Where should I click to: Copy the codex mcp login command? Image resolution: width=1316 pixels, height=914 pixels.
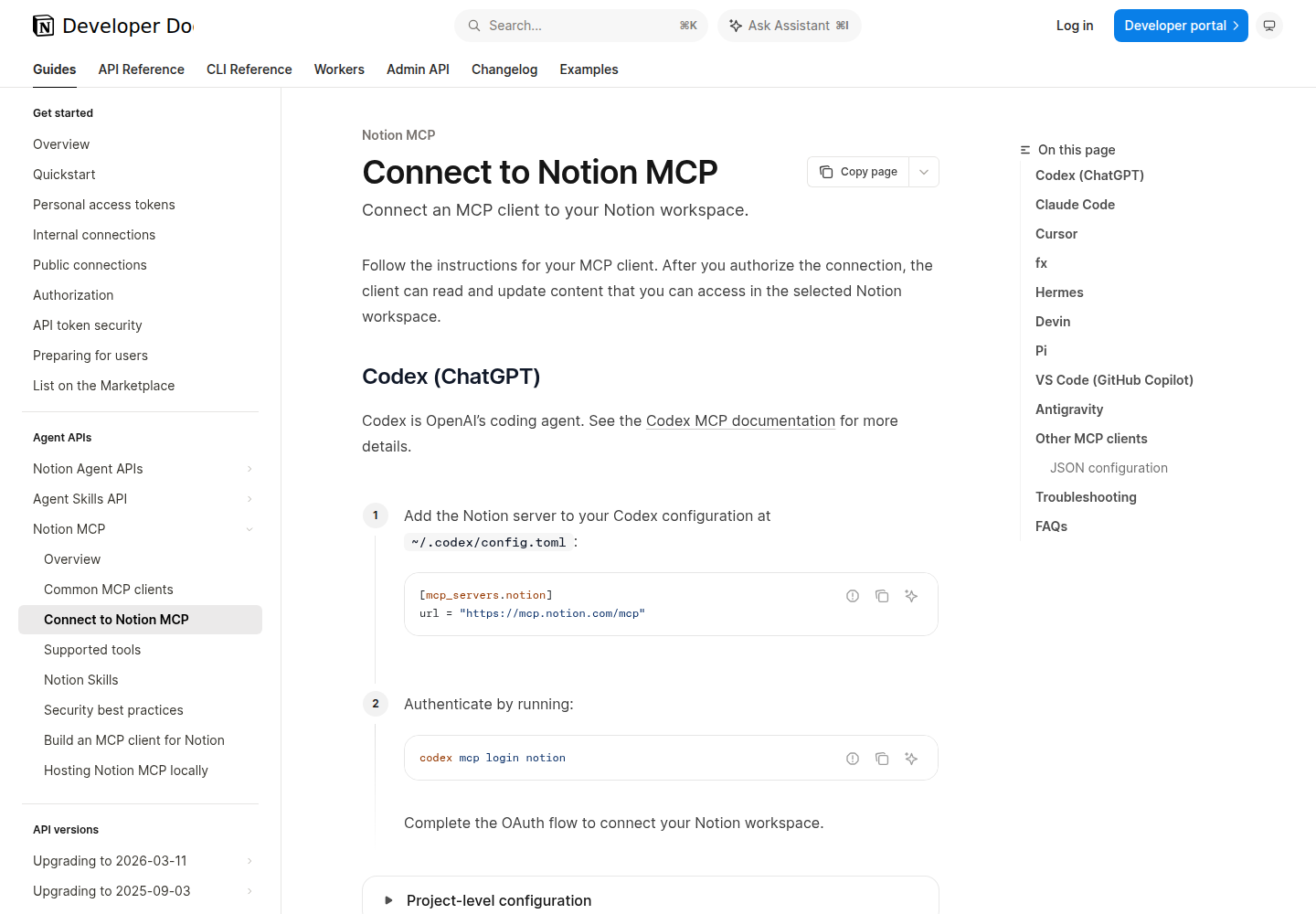[x=882, y=759]
